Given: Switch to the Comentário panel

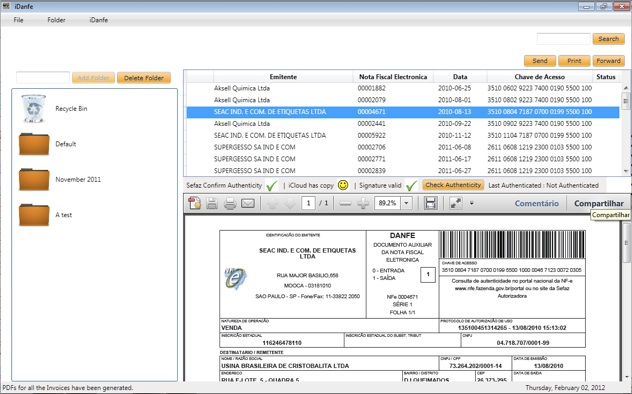Looking at the screenshot, I should [536, 203].
